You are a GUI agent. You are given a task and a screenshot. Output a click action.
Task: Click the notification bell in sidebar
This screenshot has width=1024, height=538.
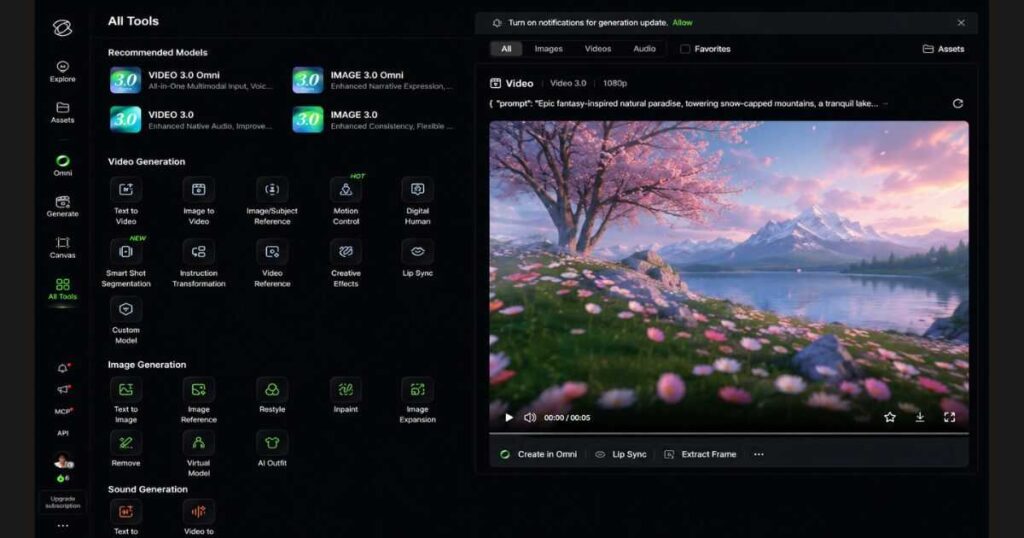pyautogui.click(x=63, y=368)
